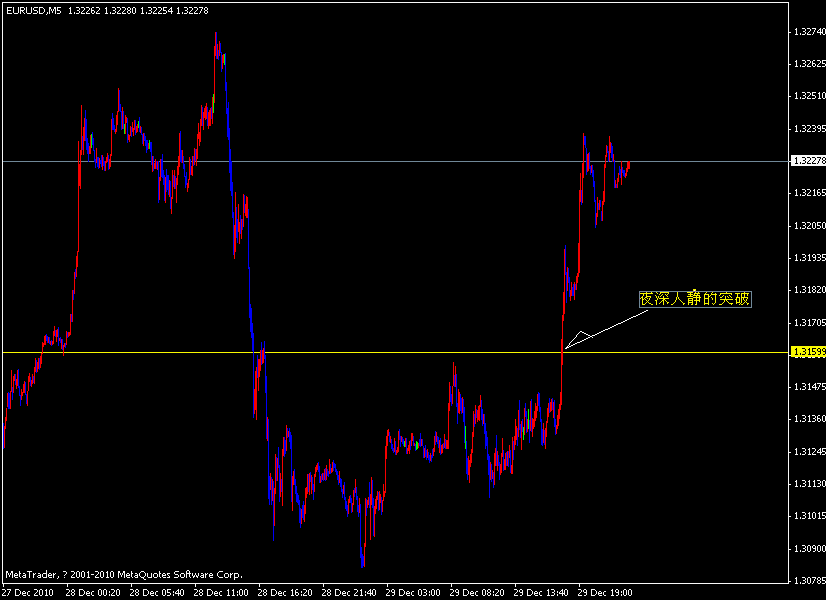Click the price scale value 1.32625
The height and width of the screenshot is (600, 826).
[810, 64]
